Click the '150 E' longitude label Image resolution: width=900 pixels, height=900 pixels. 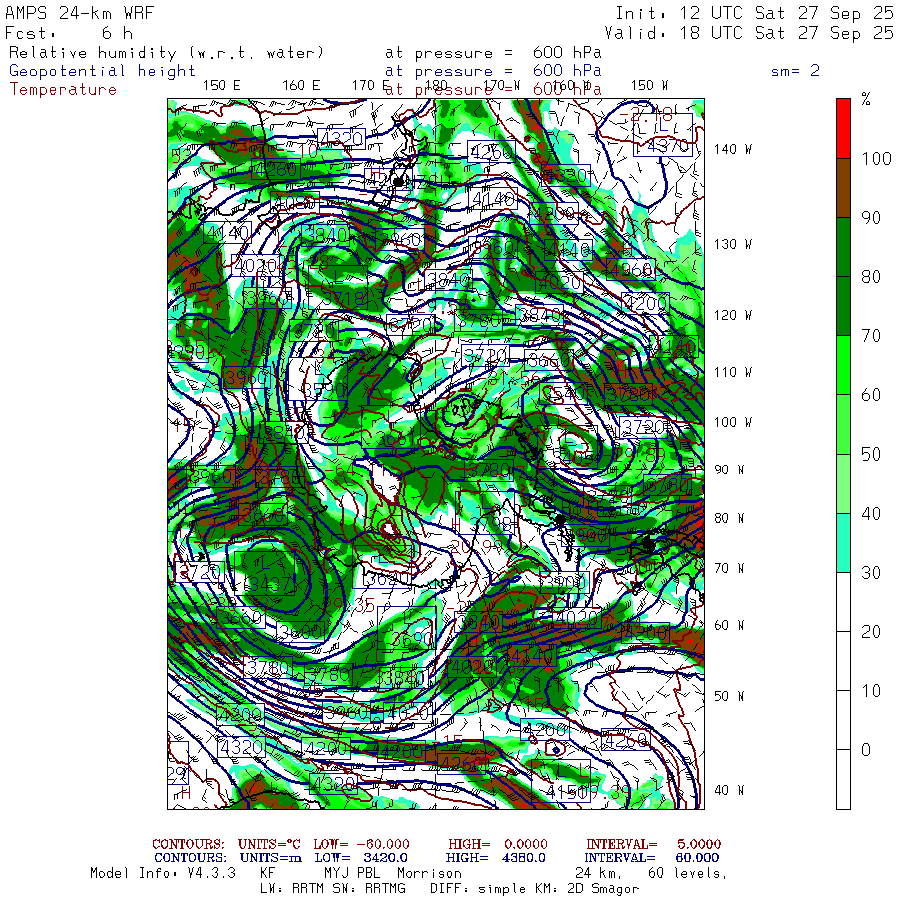tap(222, 86)
